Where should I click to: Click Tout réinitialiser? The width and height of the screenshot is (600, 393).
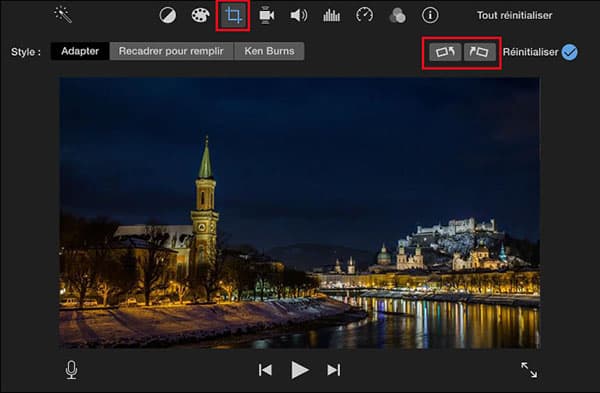click(514, 15)
